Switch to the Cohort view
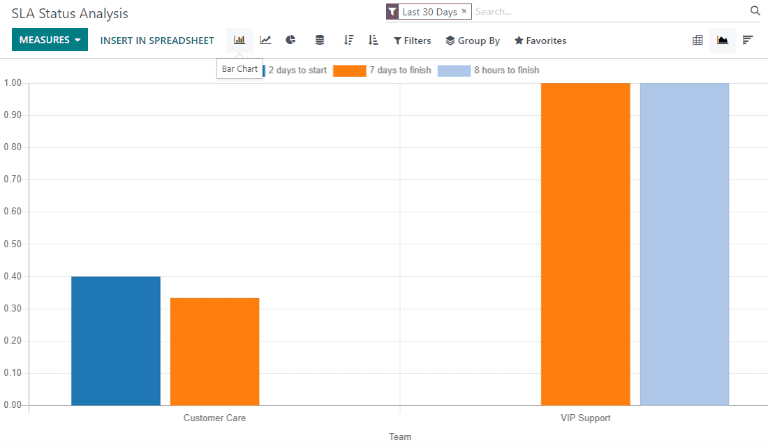768x447 pixels. [747, 40]
